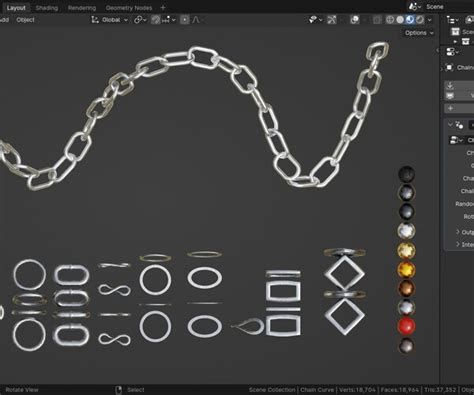
Task: Open properties editor type dropdown
Action: click(x=452, y=52)
